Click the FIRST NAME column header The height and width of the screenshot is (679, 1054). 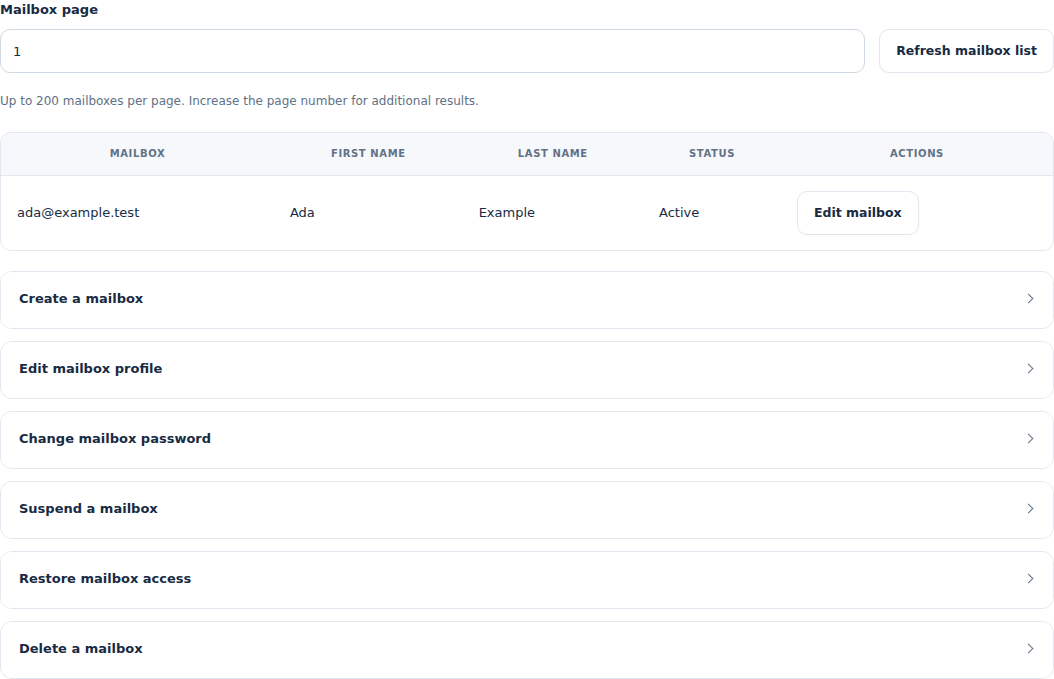[x=368, y=153]
